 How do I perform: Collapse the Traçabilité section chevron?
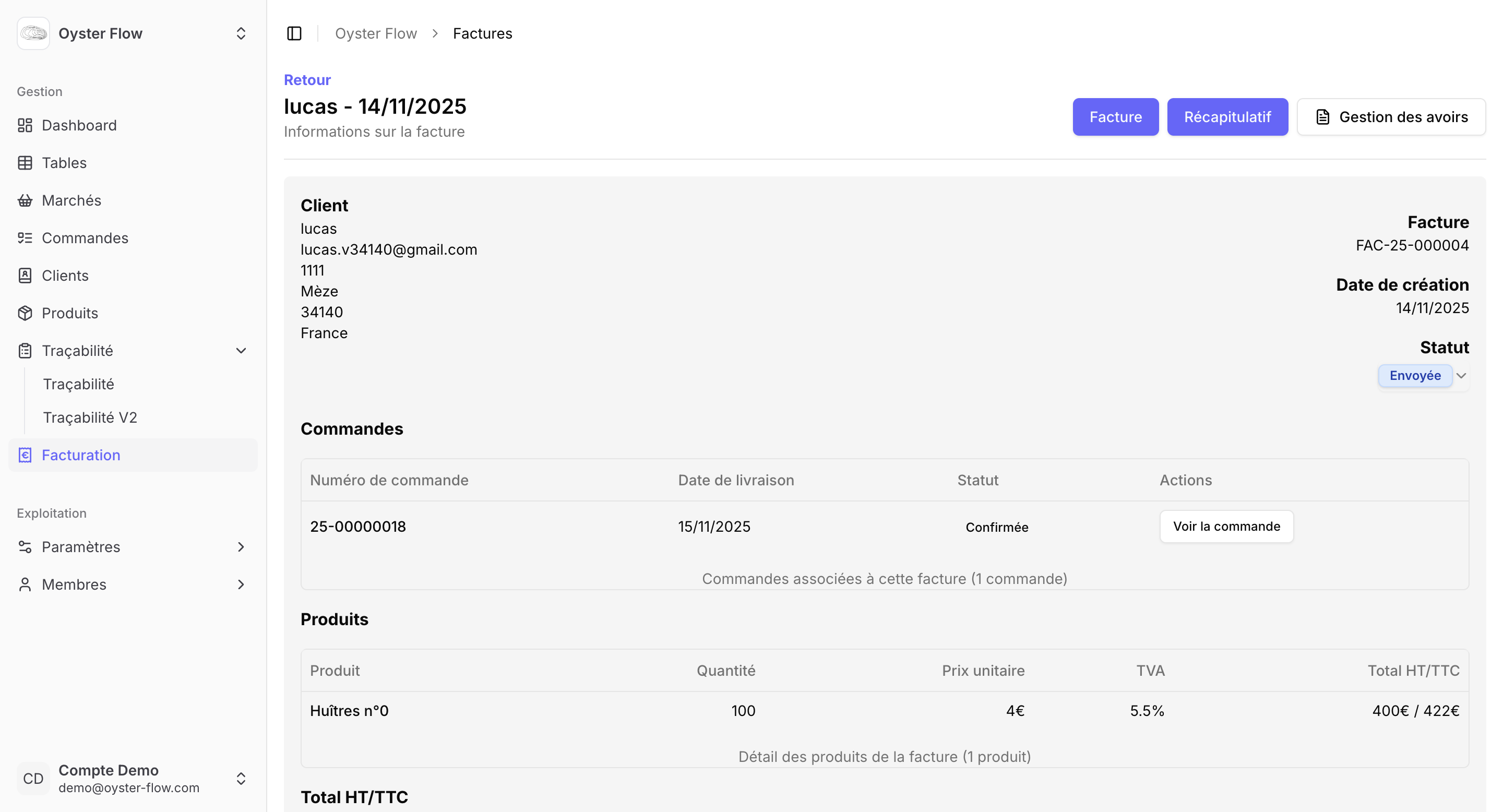click(x=241, y=351)
